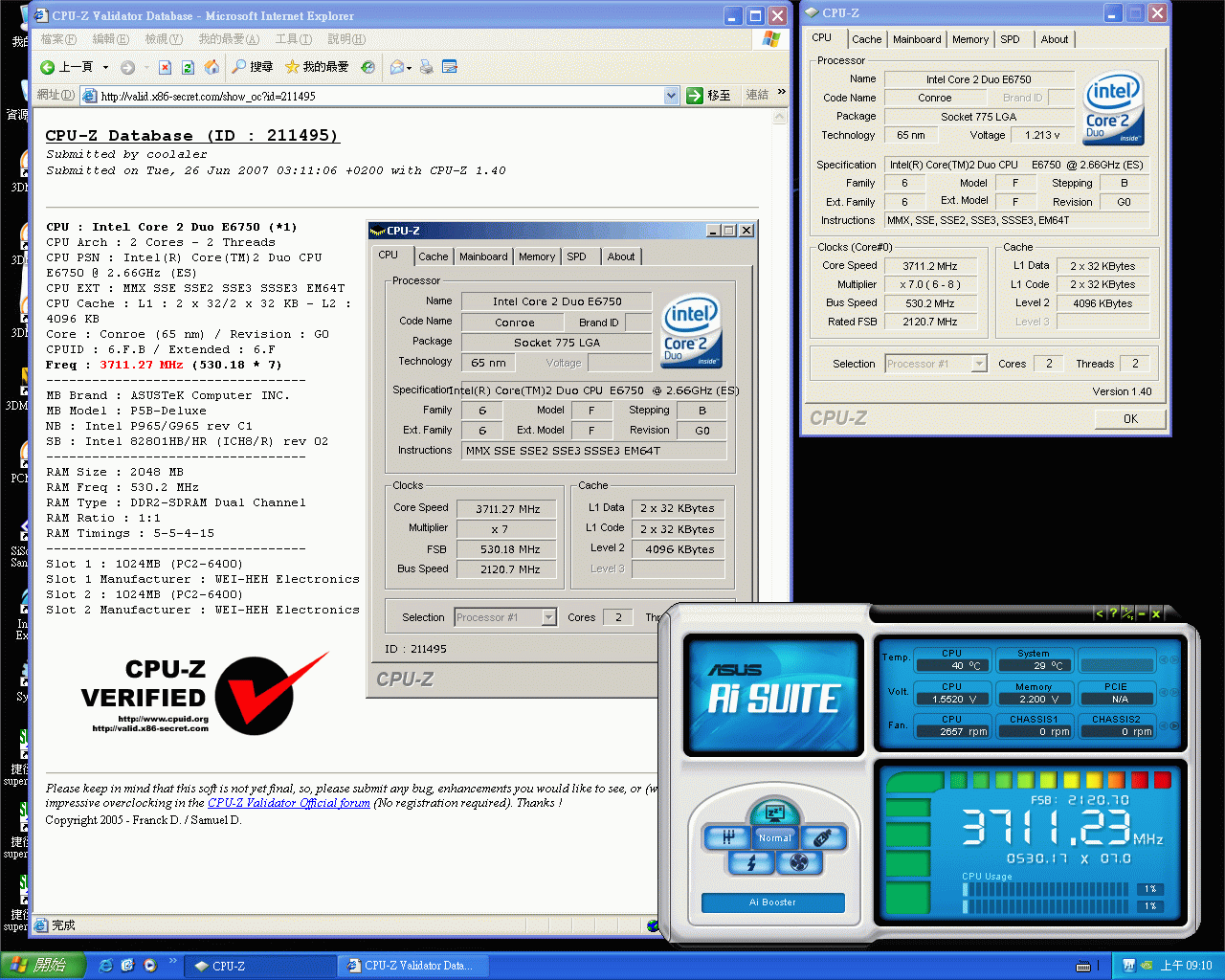This screenshot has width=1225, height=980.
Task: Select the lightning bolt Ai Booster icon
Action: [x=751, y=862]
